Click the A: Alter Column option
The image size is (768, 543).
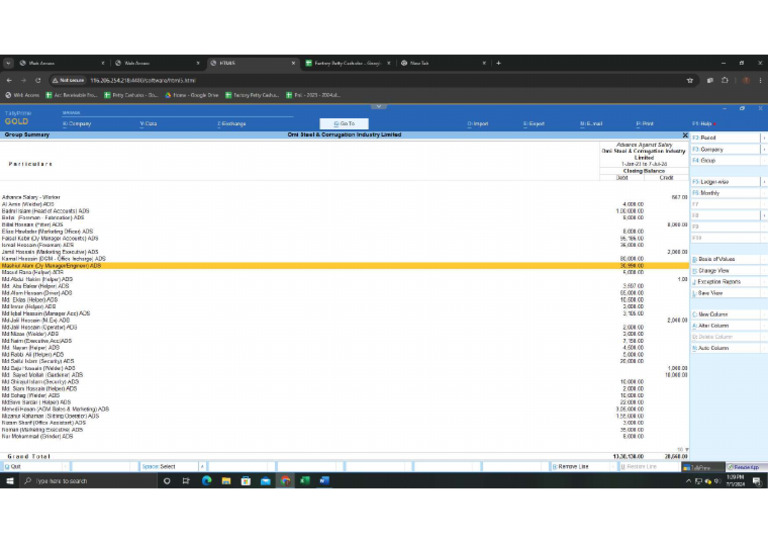[726, 326]
